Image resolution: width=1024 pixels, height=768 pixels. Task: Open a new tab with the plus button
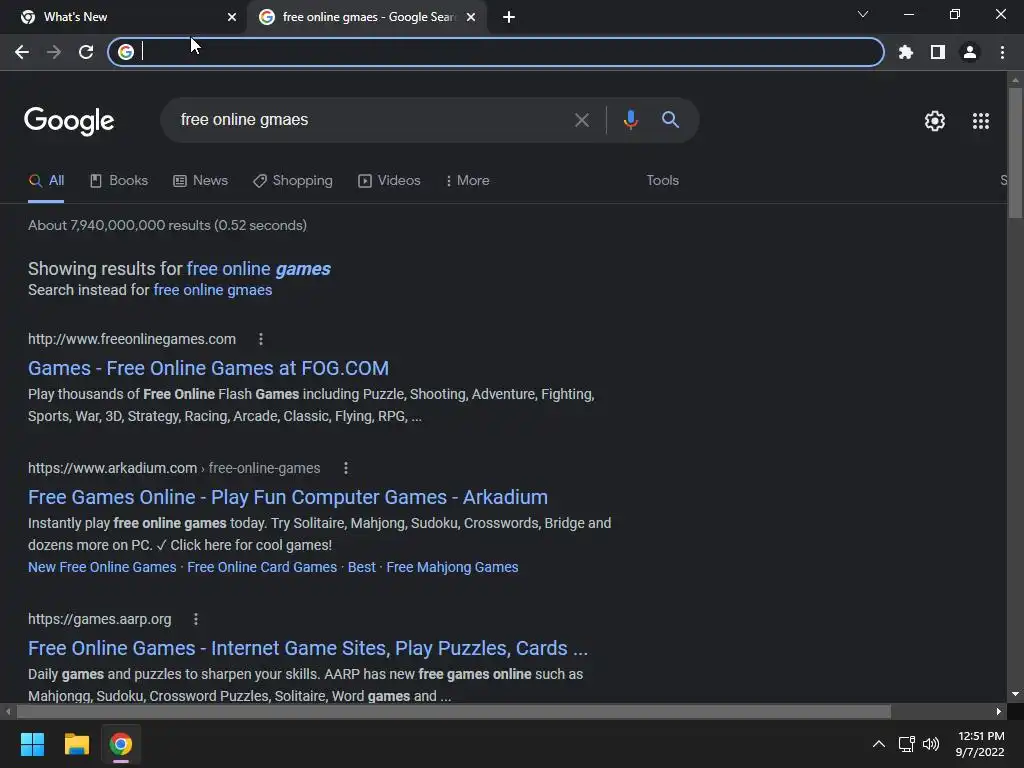pos(509,17)
